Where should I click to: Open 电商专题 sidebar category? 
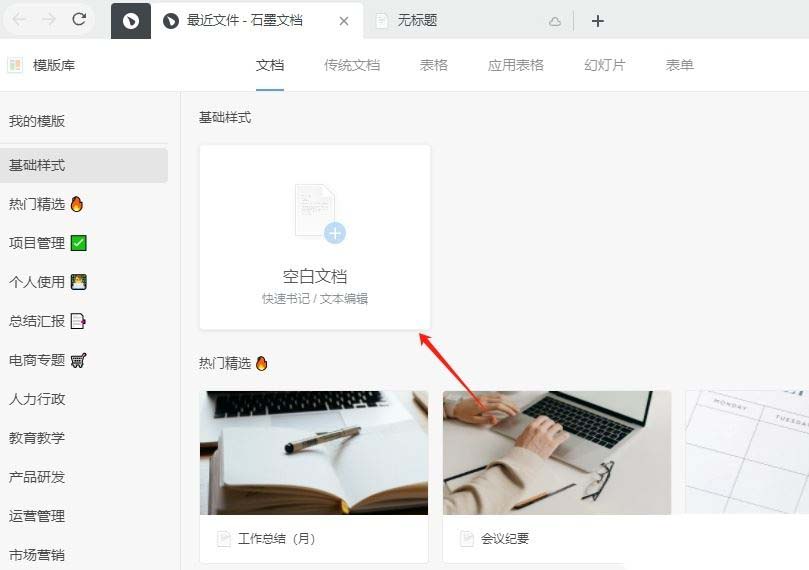point(47,360)
